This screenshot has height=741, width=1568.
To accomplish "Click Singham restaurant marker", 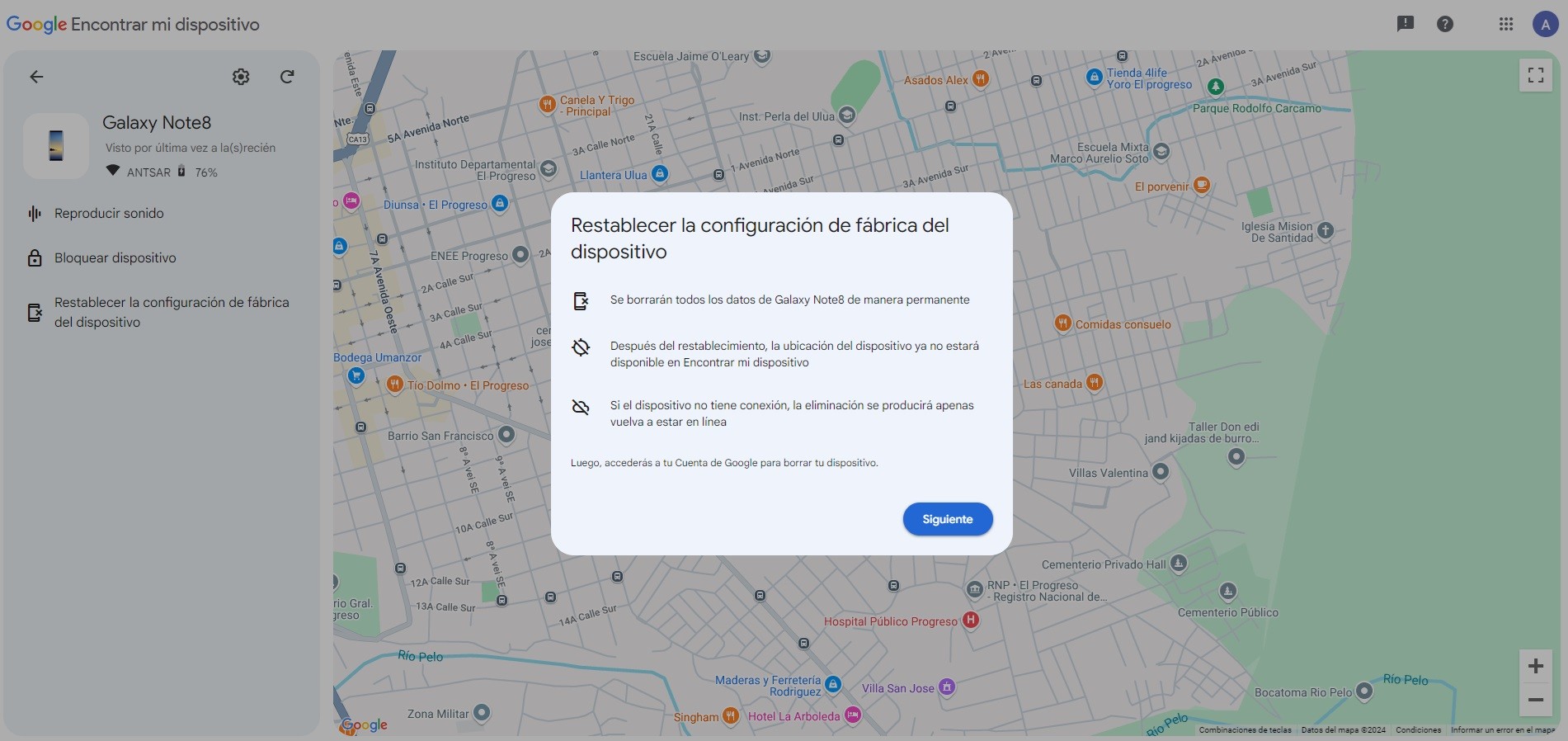I will 731,715.
